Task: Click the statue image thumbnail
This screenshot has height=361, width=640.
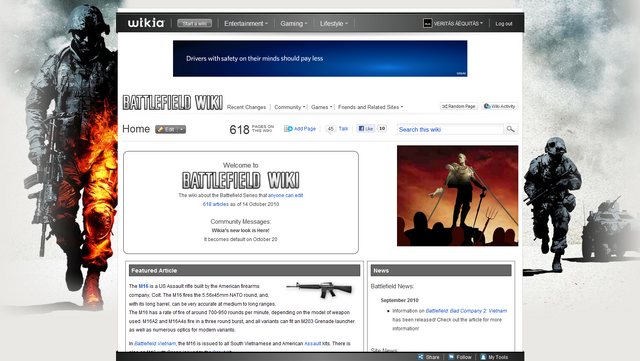Action: click(x=458, y=196)
